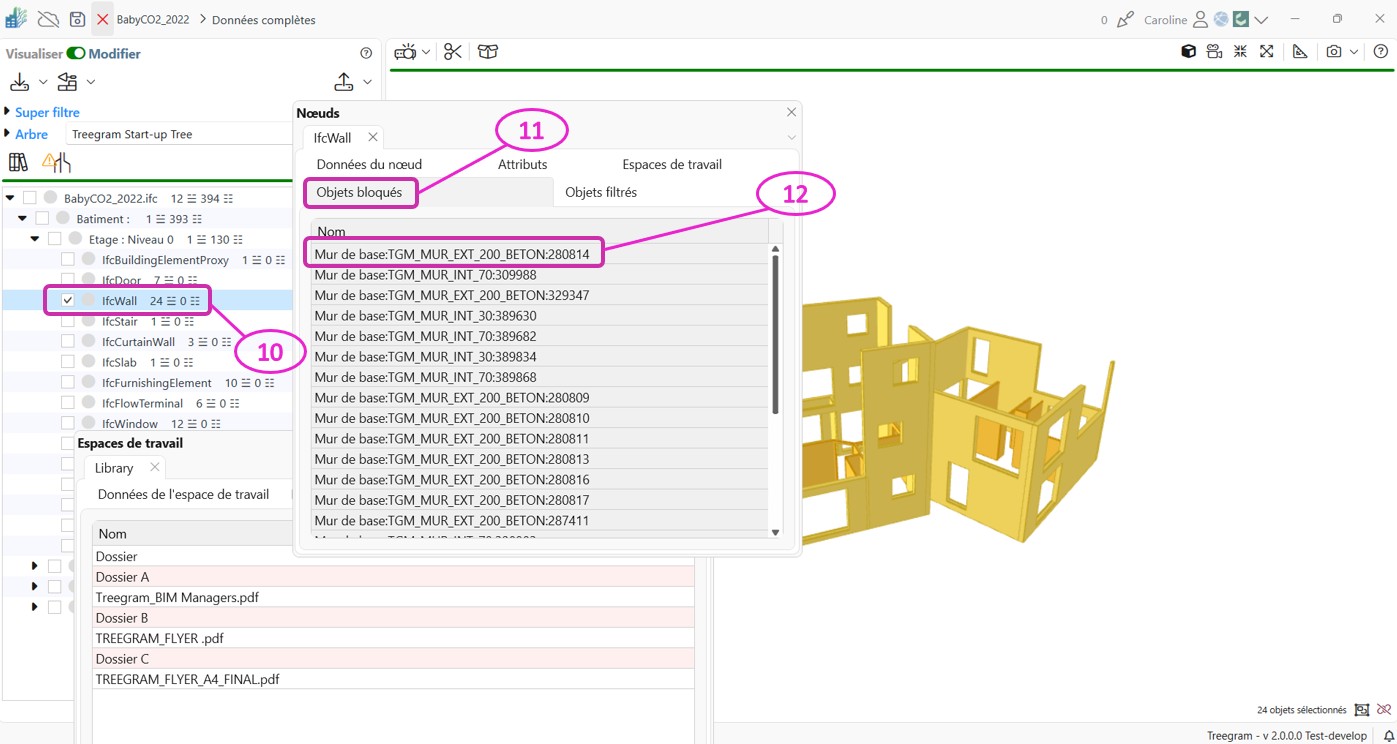Screen dimensions: 1397x744
Task: Check the IfcSlab checkbox
Action: [68, 362]
